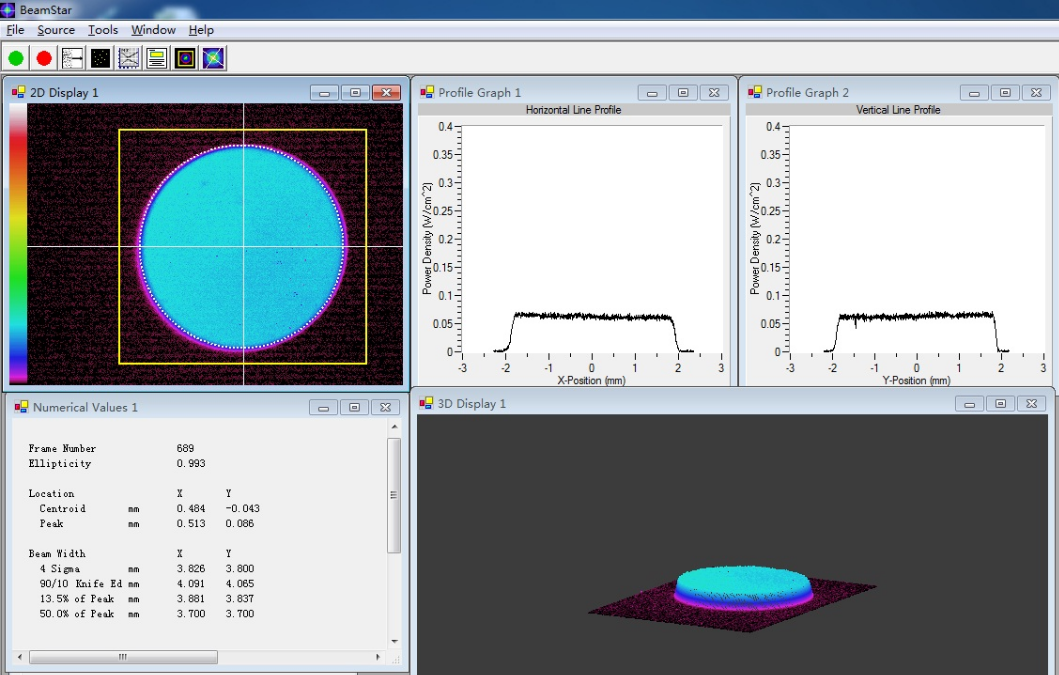Click the horizontal scrollbar right arrow

378,657
